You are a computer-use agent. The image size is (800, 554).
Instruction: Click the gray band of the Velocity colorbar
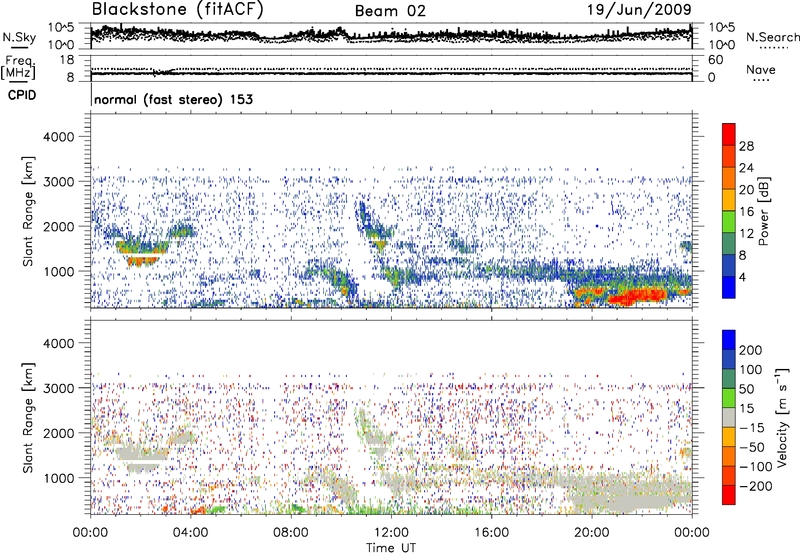pyautogui.click(x=729, y=418)
